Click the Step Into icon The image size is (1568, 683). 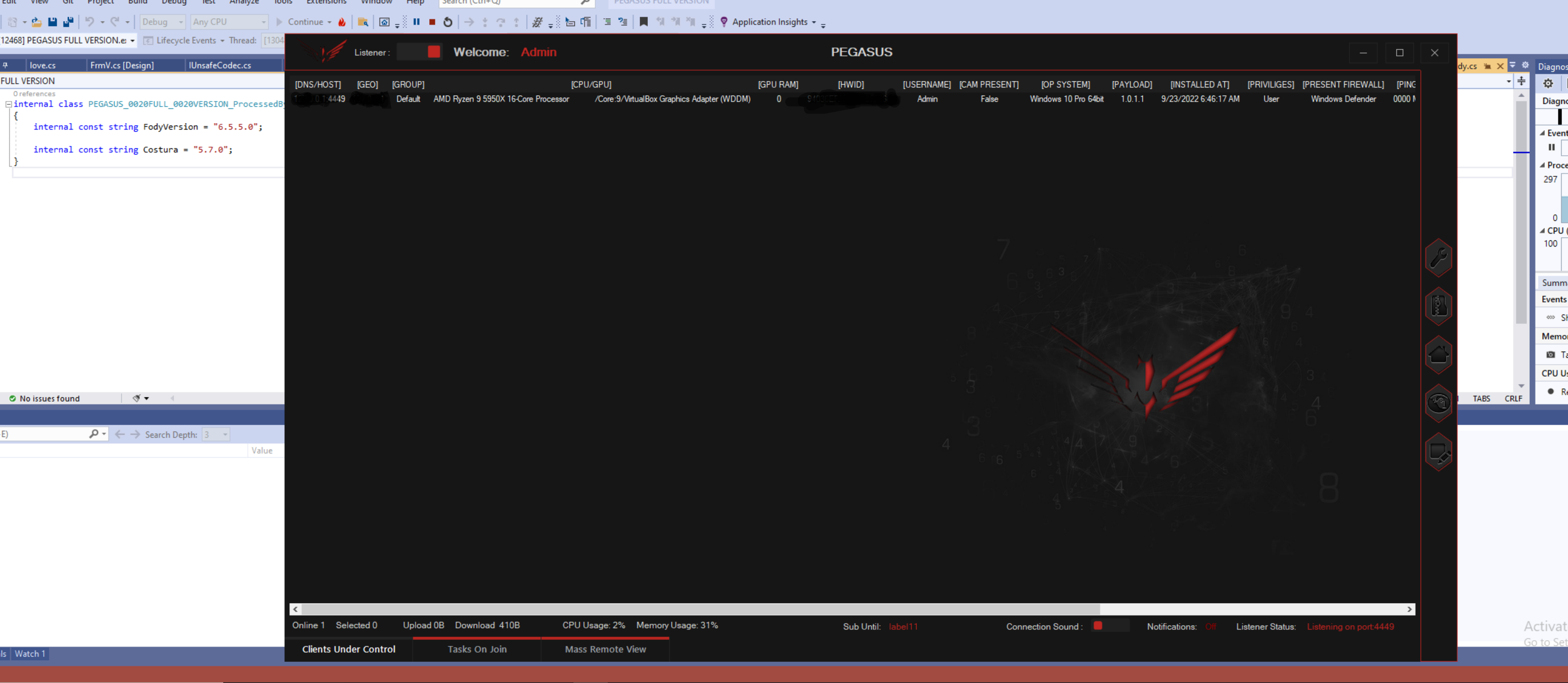pos(485,22)
